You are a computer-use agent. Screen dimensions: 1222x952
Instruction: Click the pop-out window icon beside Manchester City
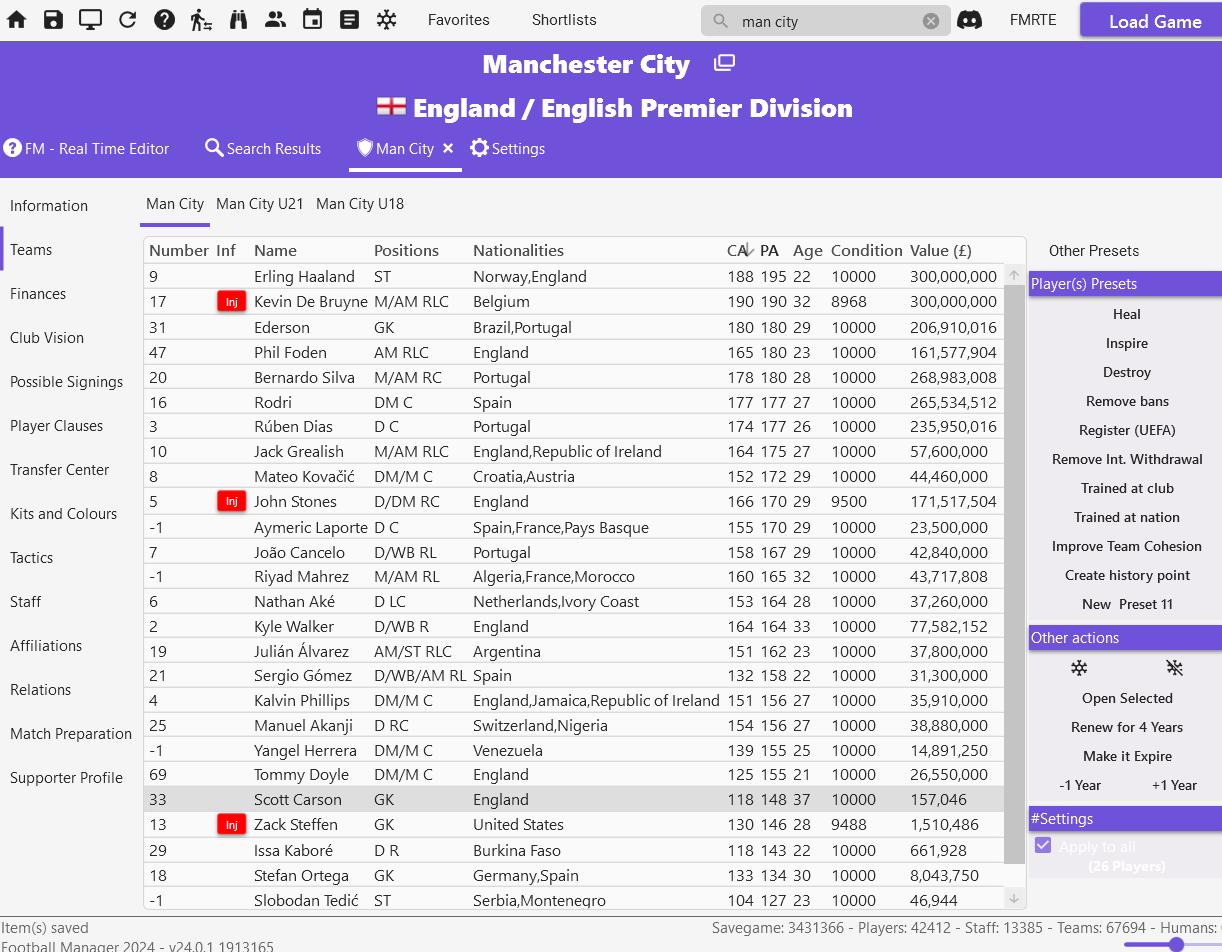click(724, 64)
